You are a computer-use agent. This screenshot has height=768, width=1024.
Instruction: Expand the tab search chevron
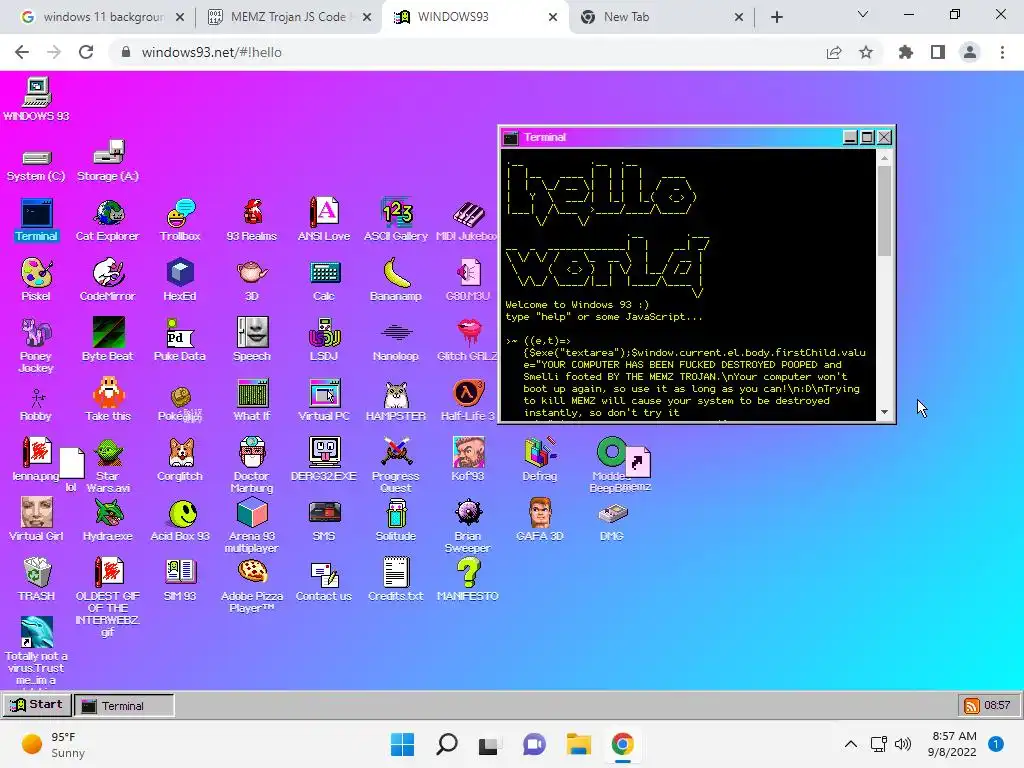coord(863,14)
